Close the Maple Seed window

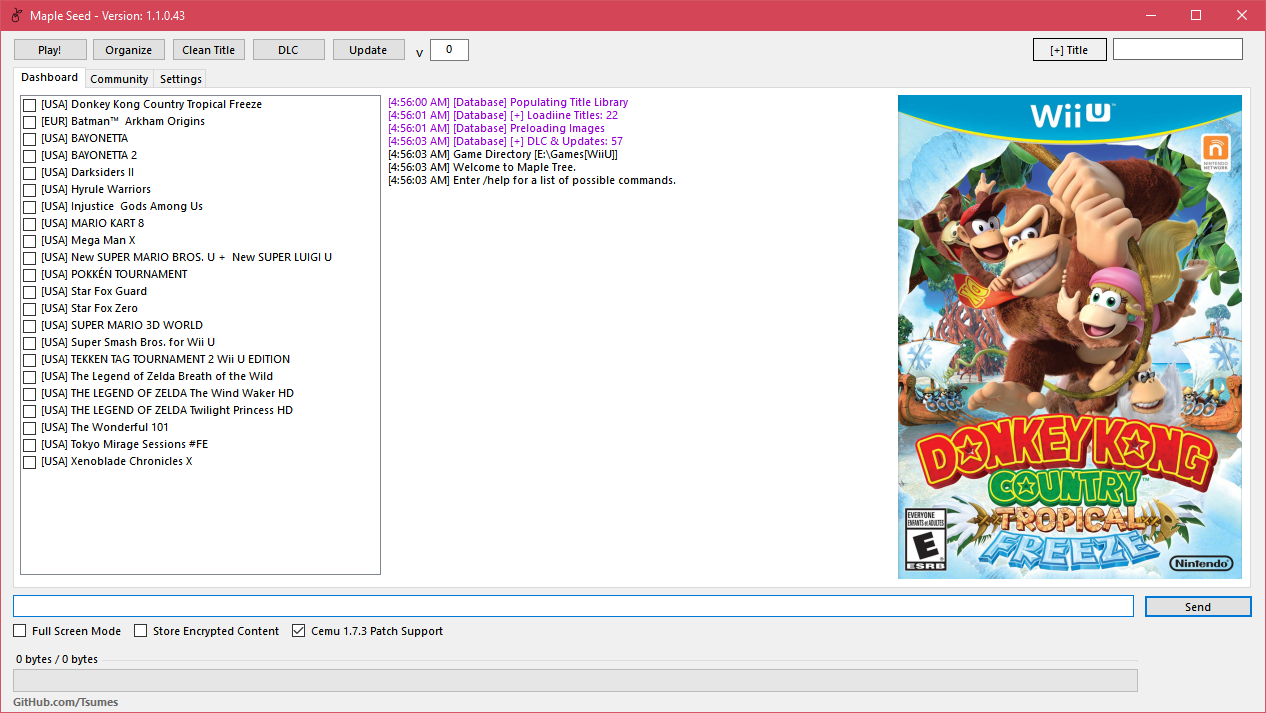pos(1242,15)
